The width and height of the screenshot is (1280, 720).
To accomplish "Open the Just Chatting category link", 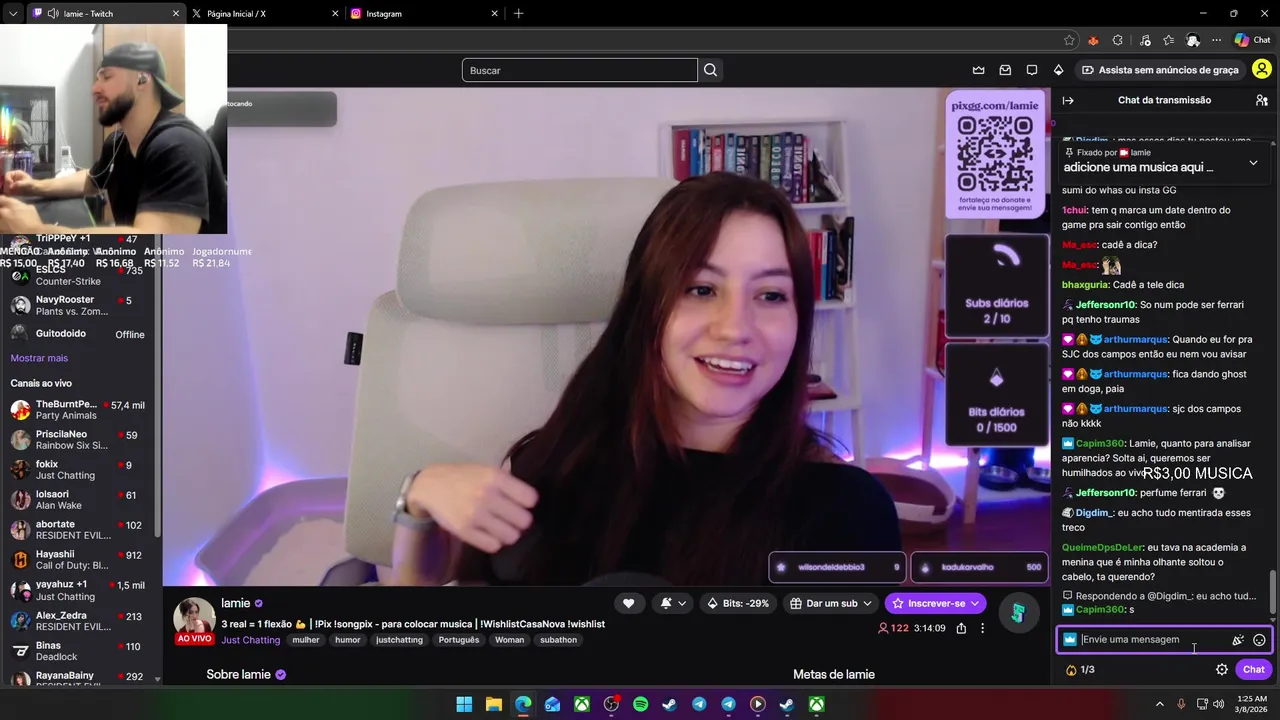I will (250, 640).
